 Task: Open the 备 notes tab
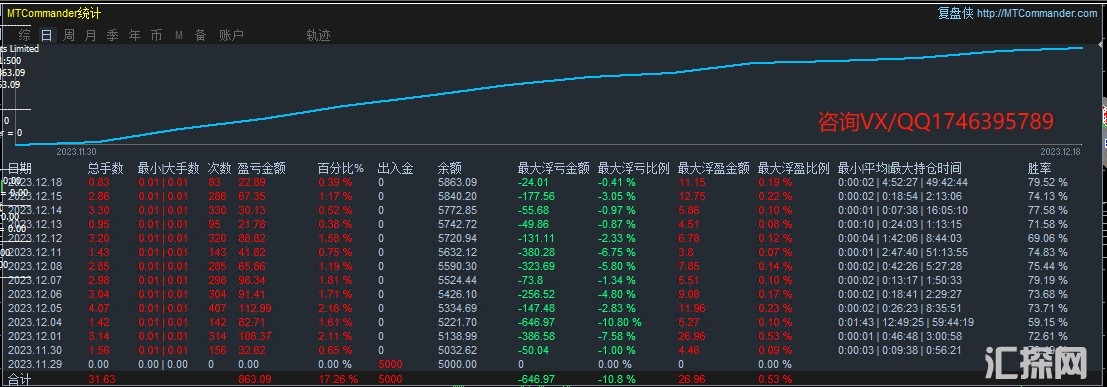click(201, 35)
